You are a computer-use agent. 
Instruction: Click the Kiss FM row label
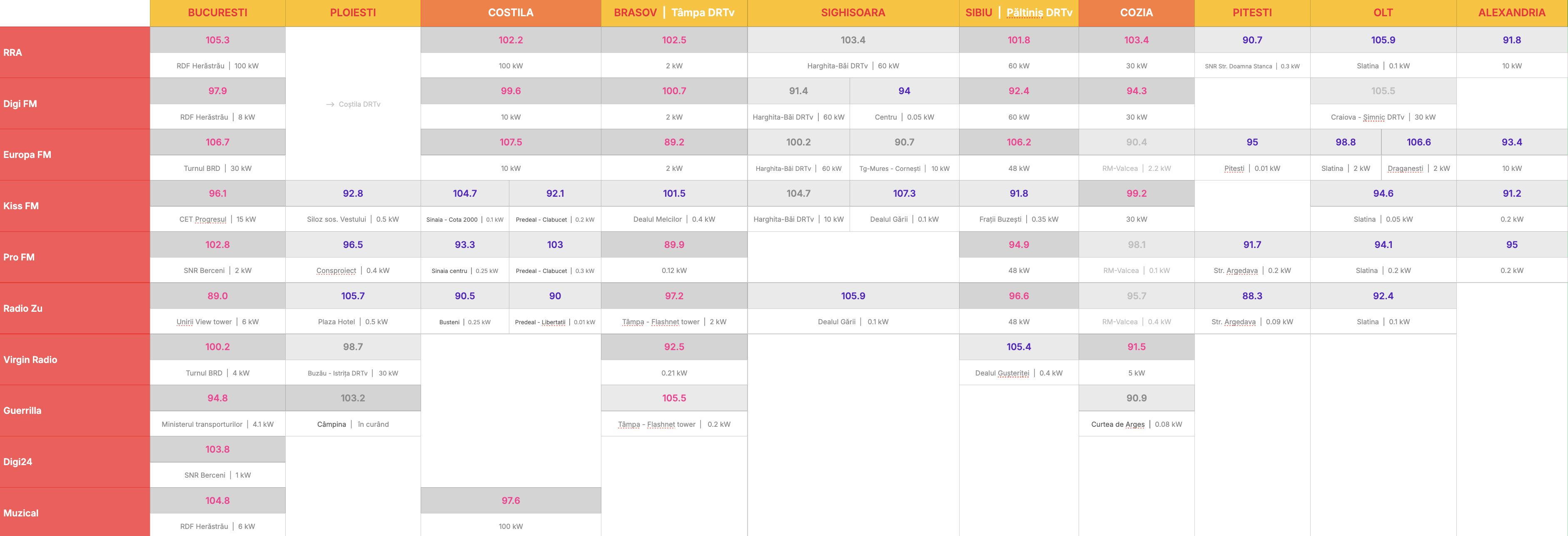tap(21, 206)
